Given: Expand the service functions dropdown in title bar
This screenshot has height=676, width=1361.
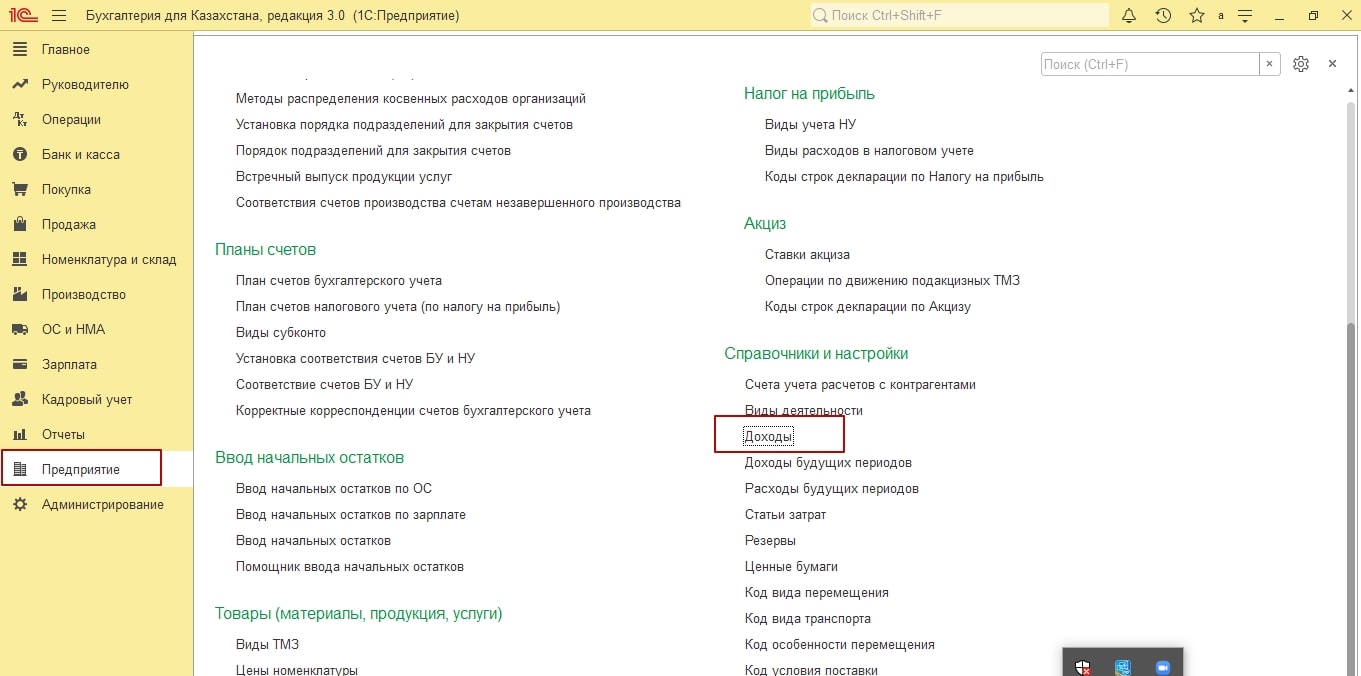Looking at the screenshot, I should [1245, 16].
